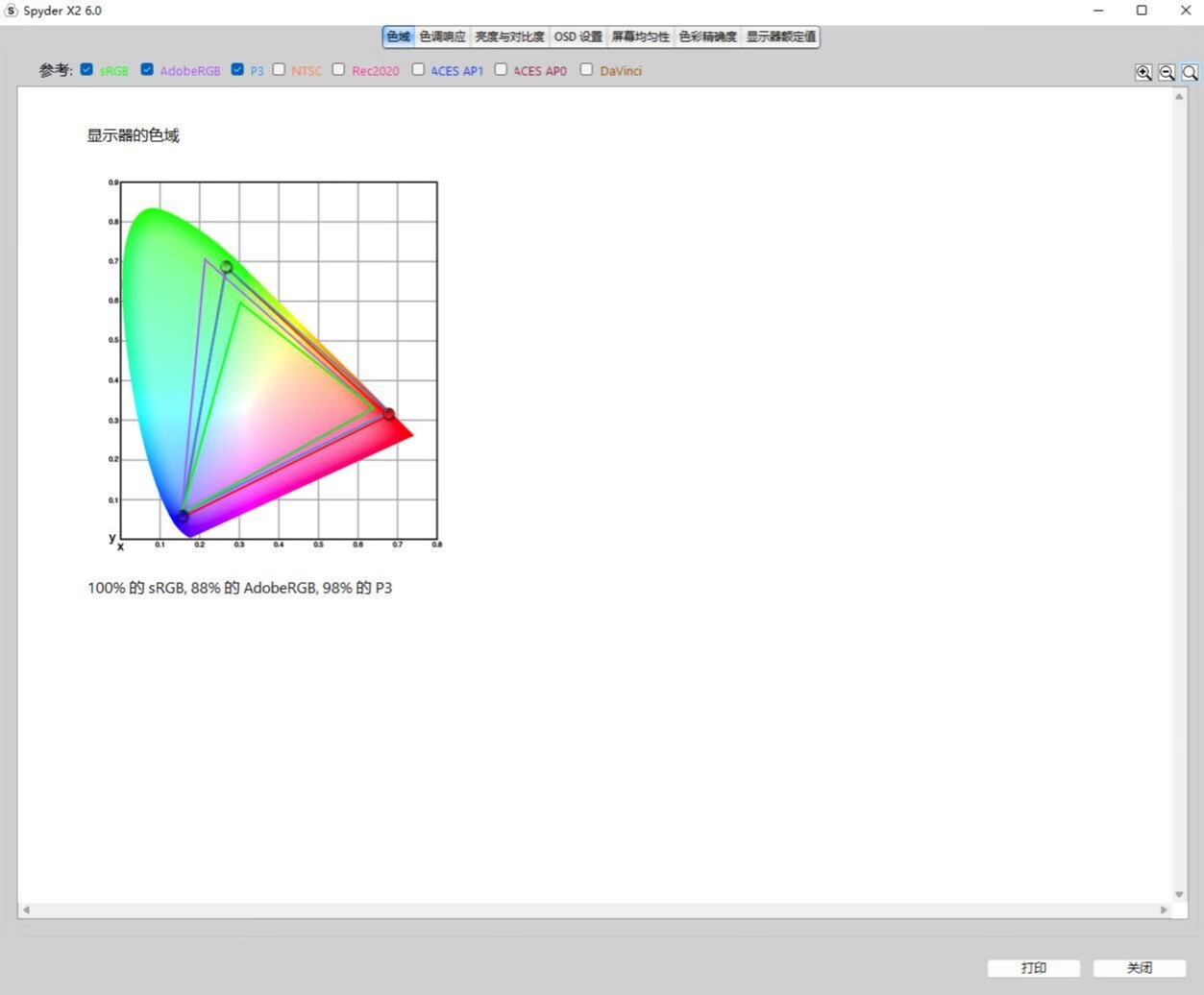Turn on the DaVinci reference checkbox
Image resolution: width=1204 pixels, height=995 pixels.
(x=586, y=69)
